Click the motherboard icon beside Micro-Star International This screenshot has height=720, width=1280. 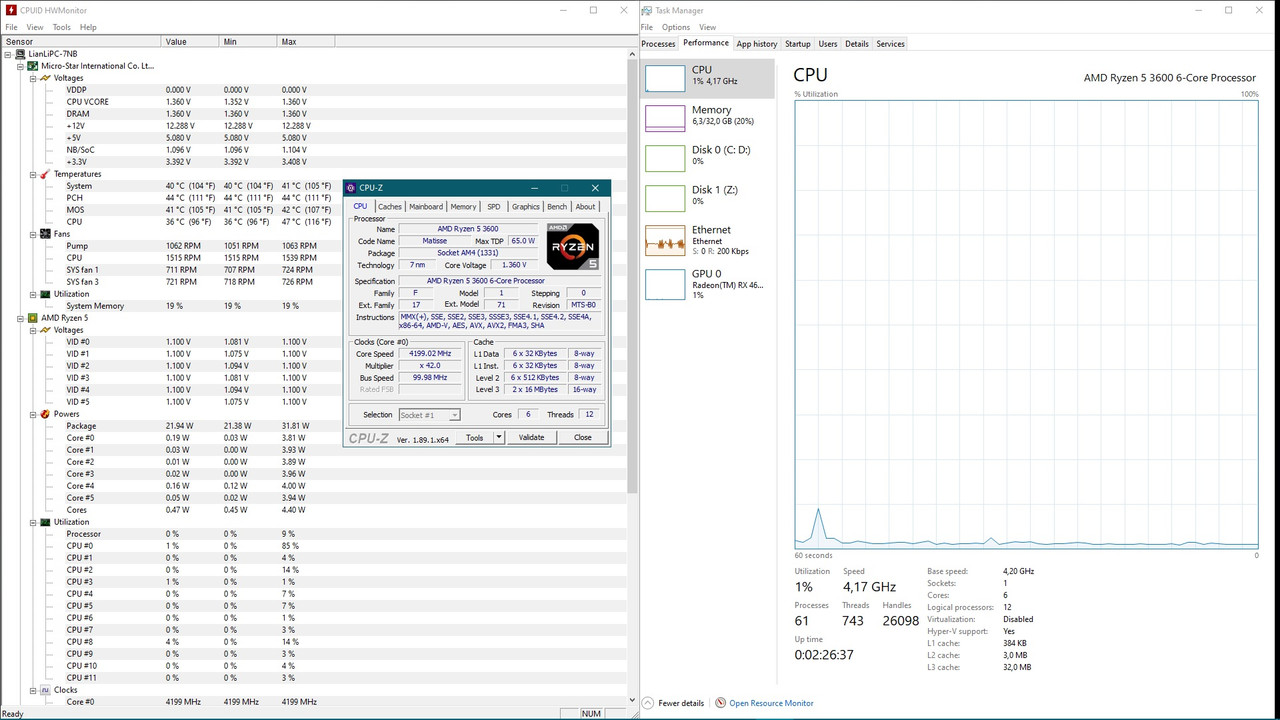pos(33,66)
